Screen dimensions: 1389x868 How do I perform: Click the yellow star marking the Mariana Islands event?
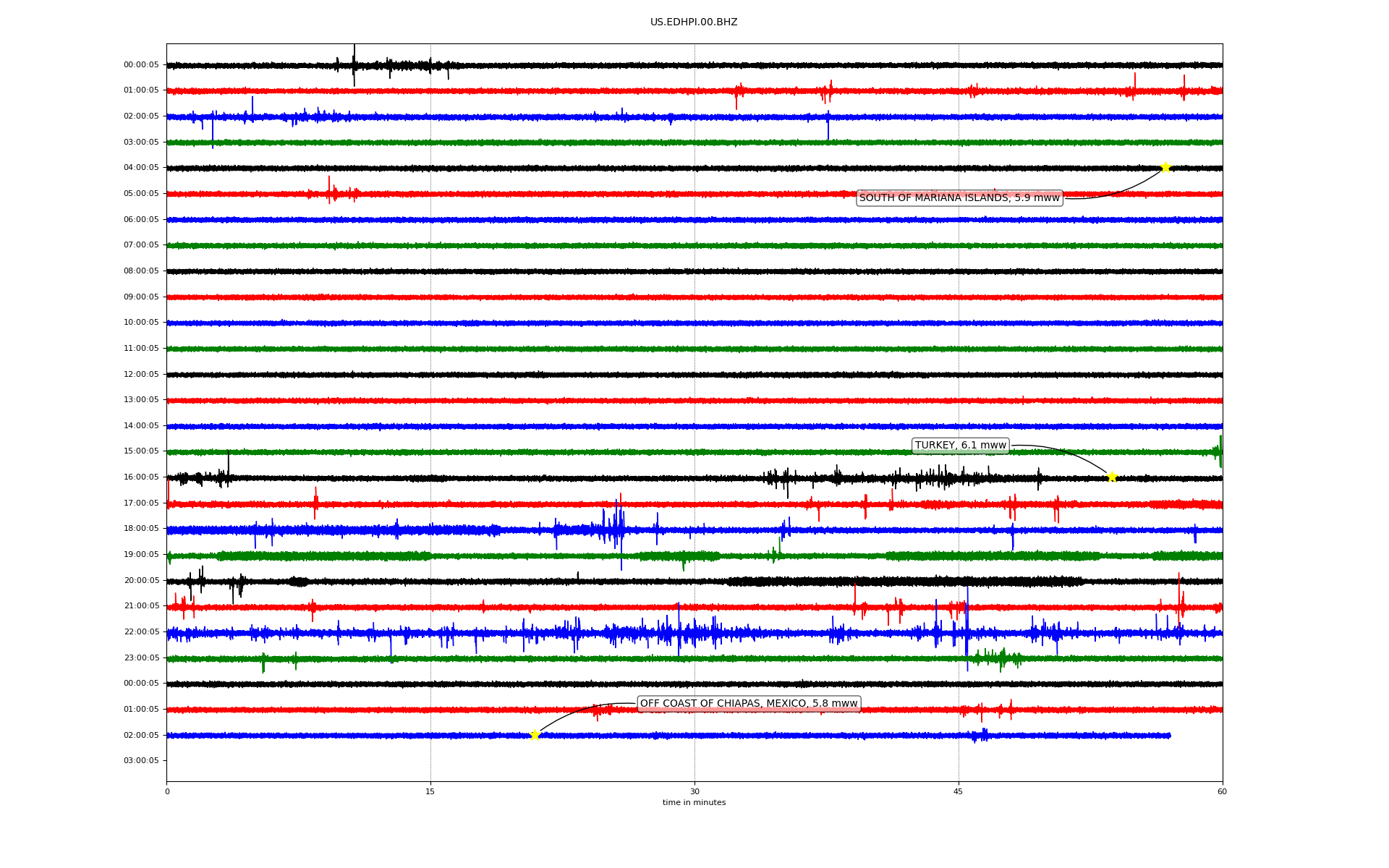click(x=1165, y=168)
